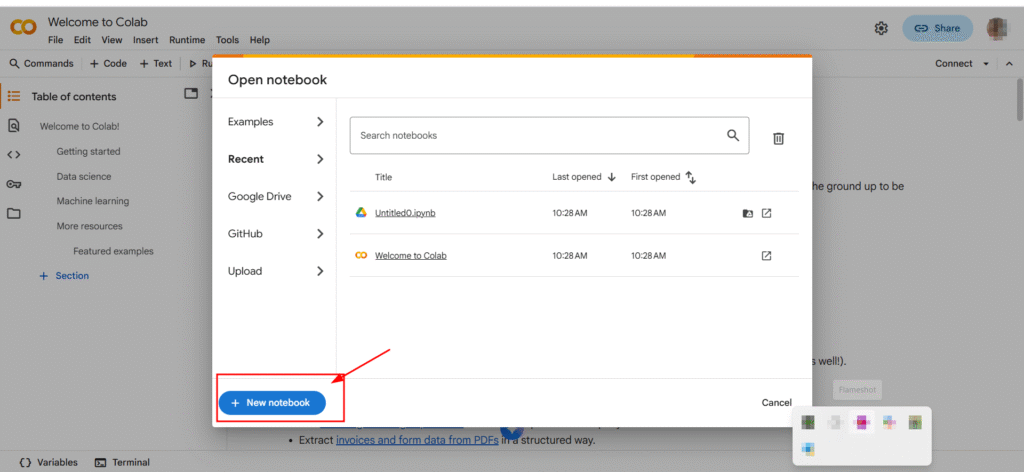The height and width of the screenshot is (472, 1024).
Task: Follow invoices and form data from PDFs link
Action: click(417, 440)
